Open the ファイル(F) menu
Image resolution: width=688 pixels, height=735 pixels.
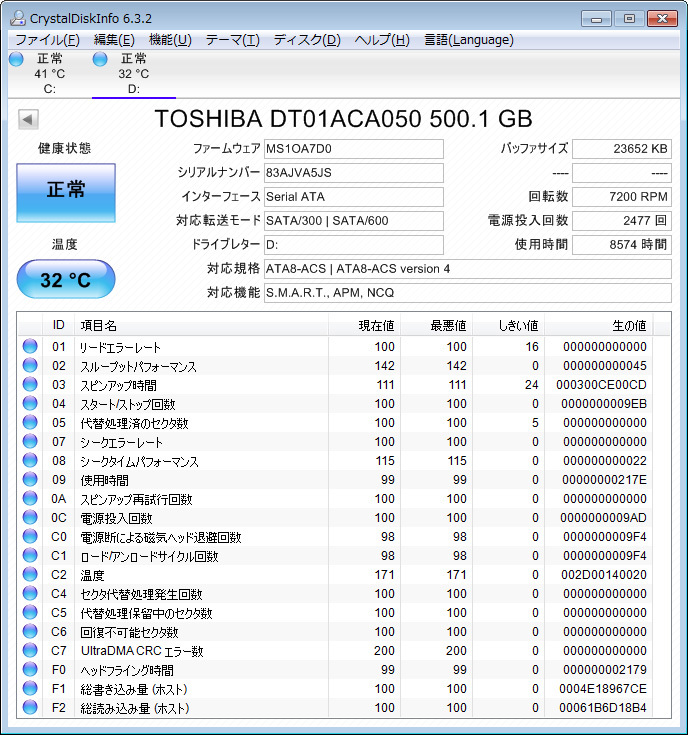pos(48,40)
